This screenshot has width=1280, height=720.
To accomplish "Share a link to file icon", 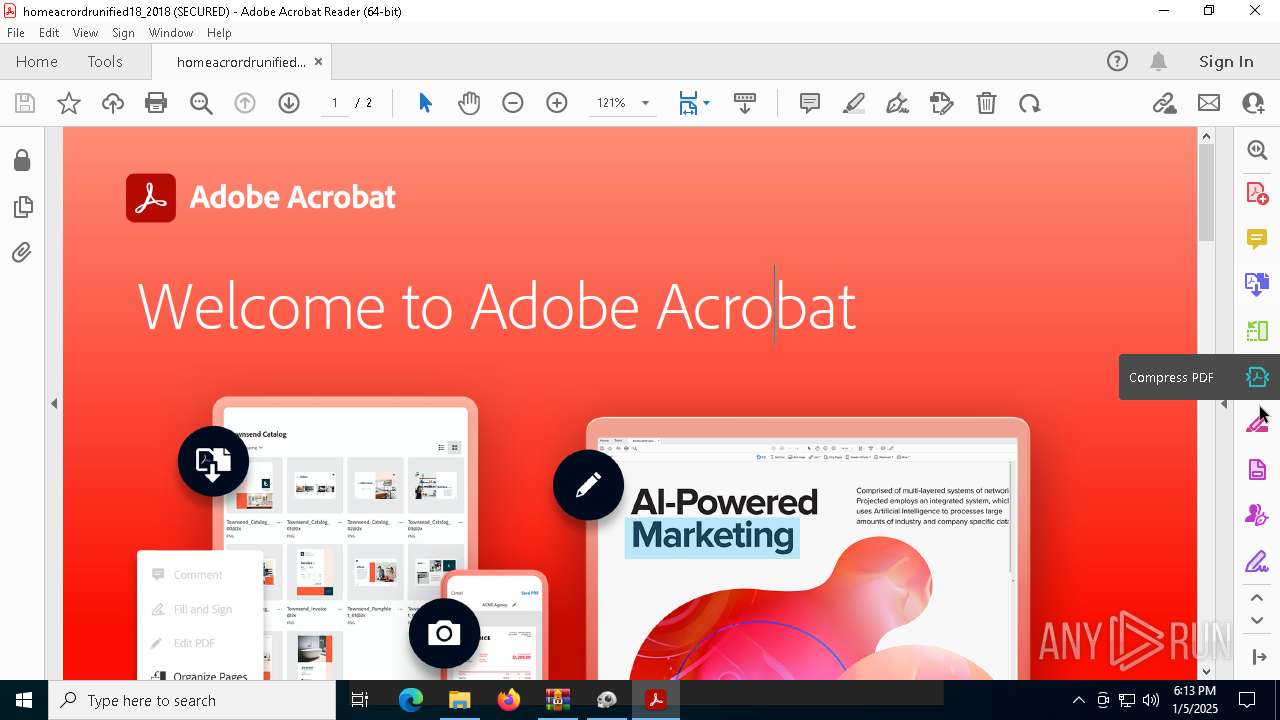I will click(1164, 103).
